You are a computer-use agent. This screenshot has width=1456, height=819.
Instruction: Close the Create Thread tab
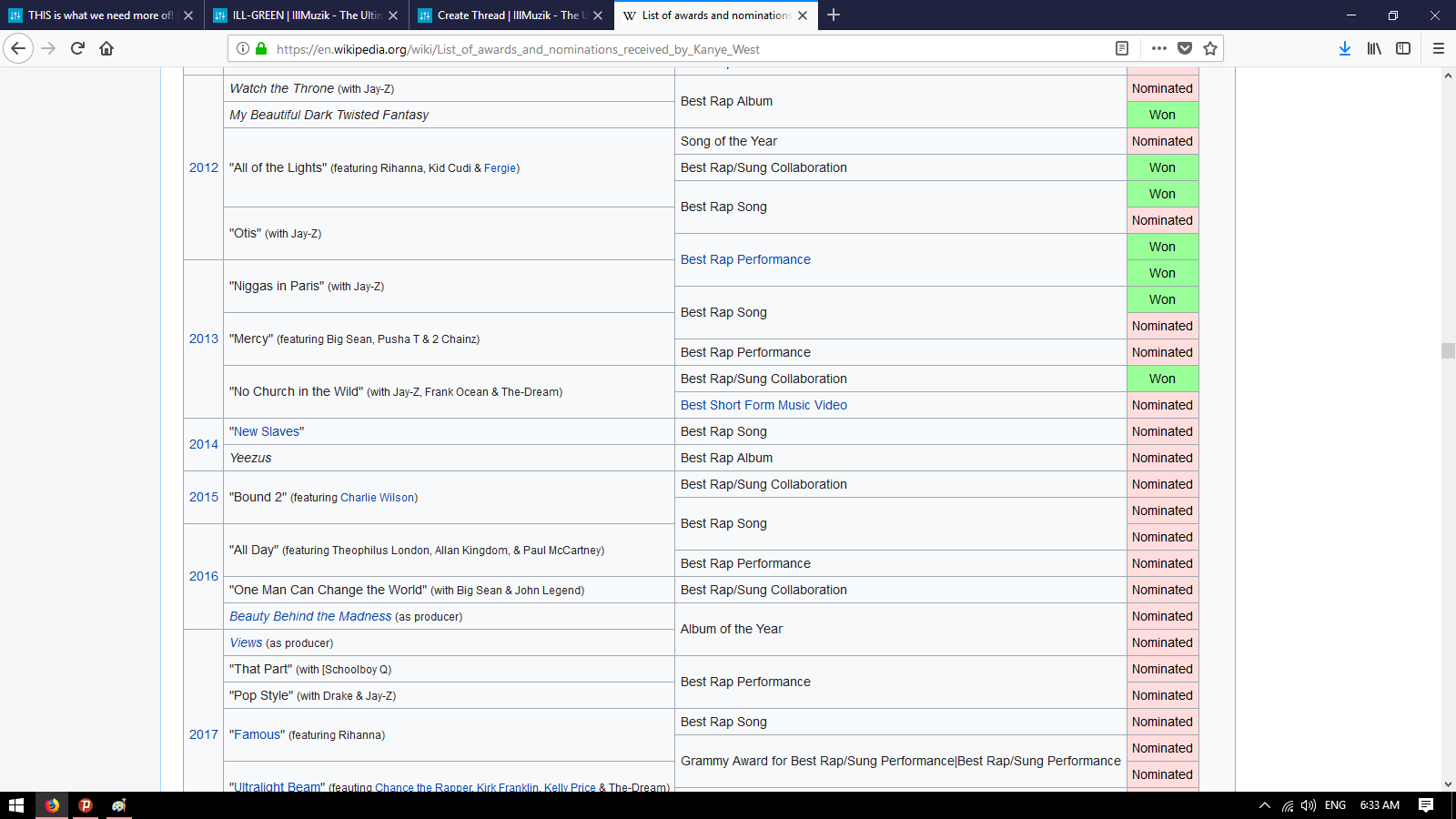[598, 15]
